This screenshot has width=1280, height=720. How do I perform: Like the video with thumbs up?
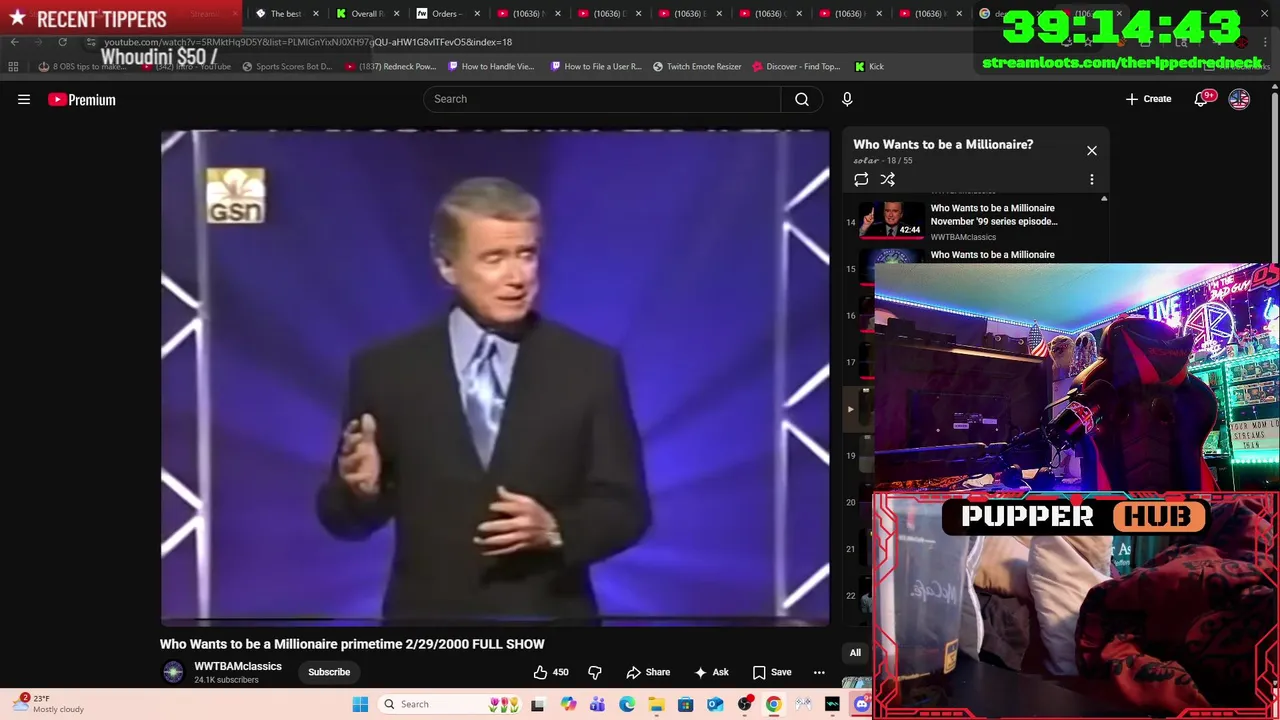point(551,672)
